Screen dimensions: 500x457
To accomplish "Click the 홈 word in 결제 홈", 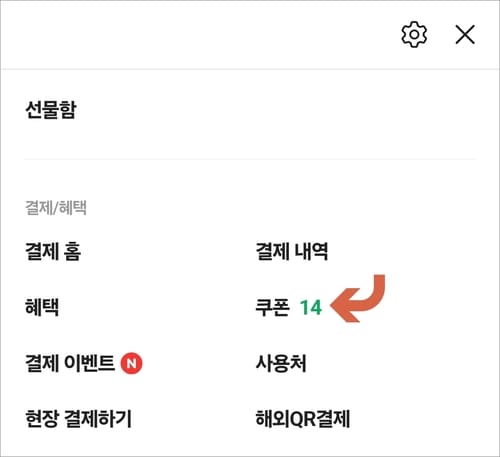I will [x=73, y=251].
